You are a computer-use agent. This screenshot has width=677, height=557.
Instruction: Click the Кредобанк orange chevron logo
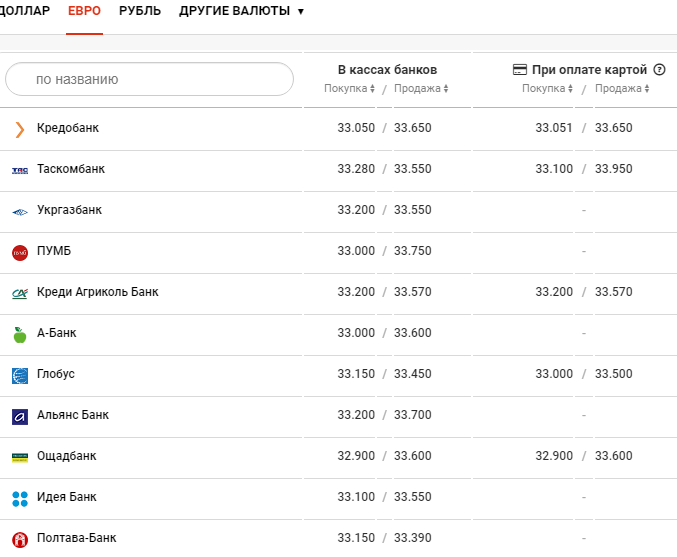20,129
